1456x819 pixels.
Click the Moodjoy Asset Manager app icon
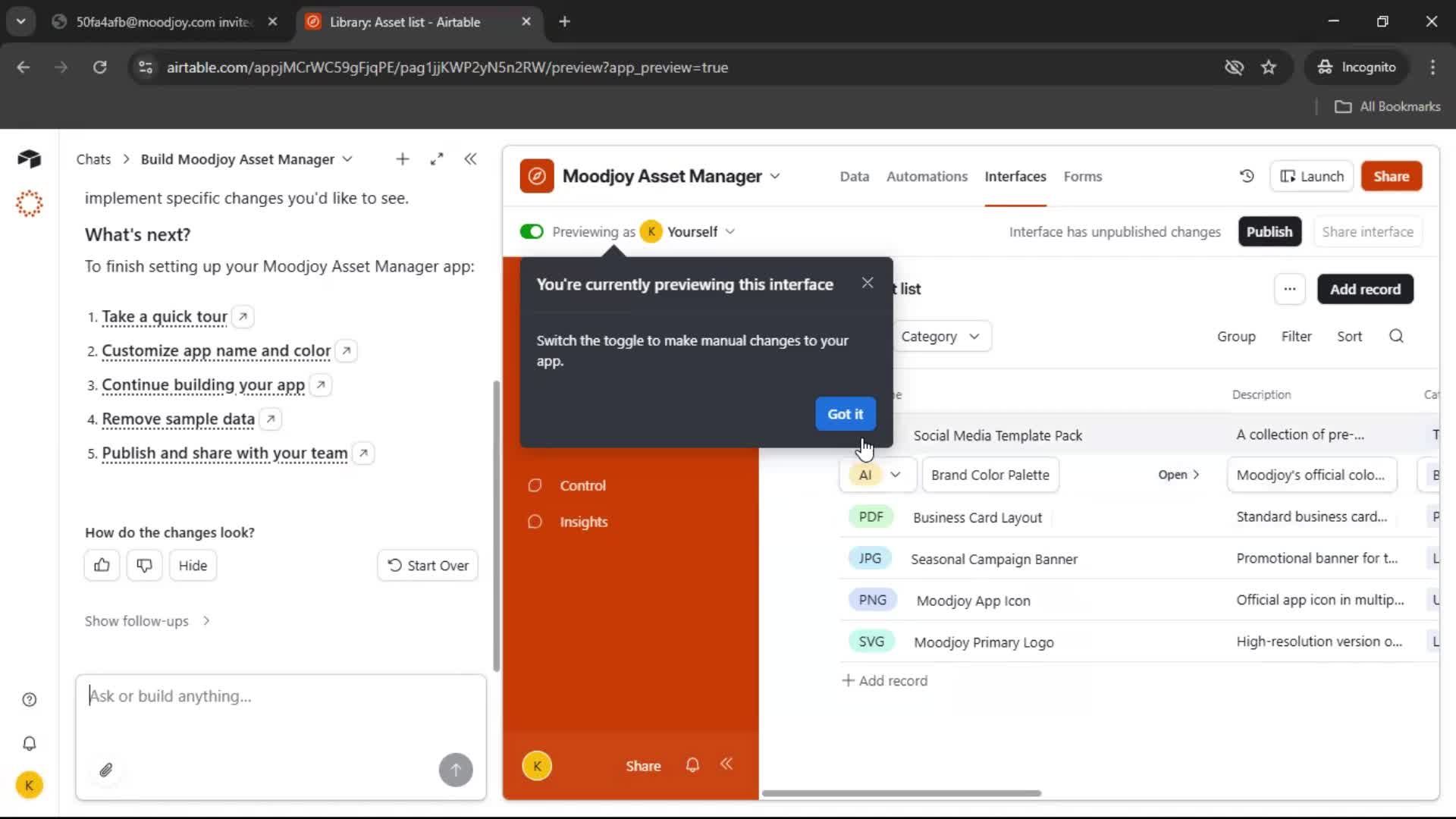point(537,176)
